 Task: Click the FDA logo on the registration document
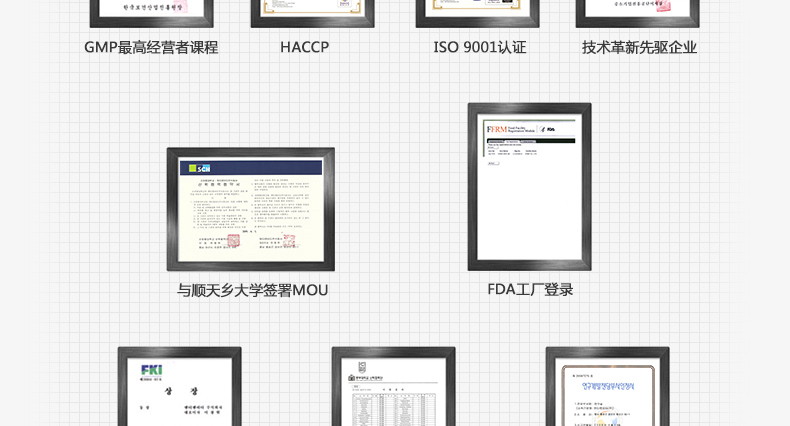pyautogui.click(x=548, y=130)
